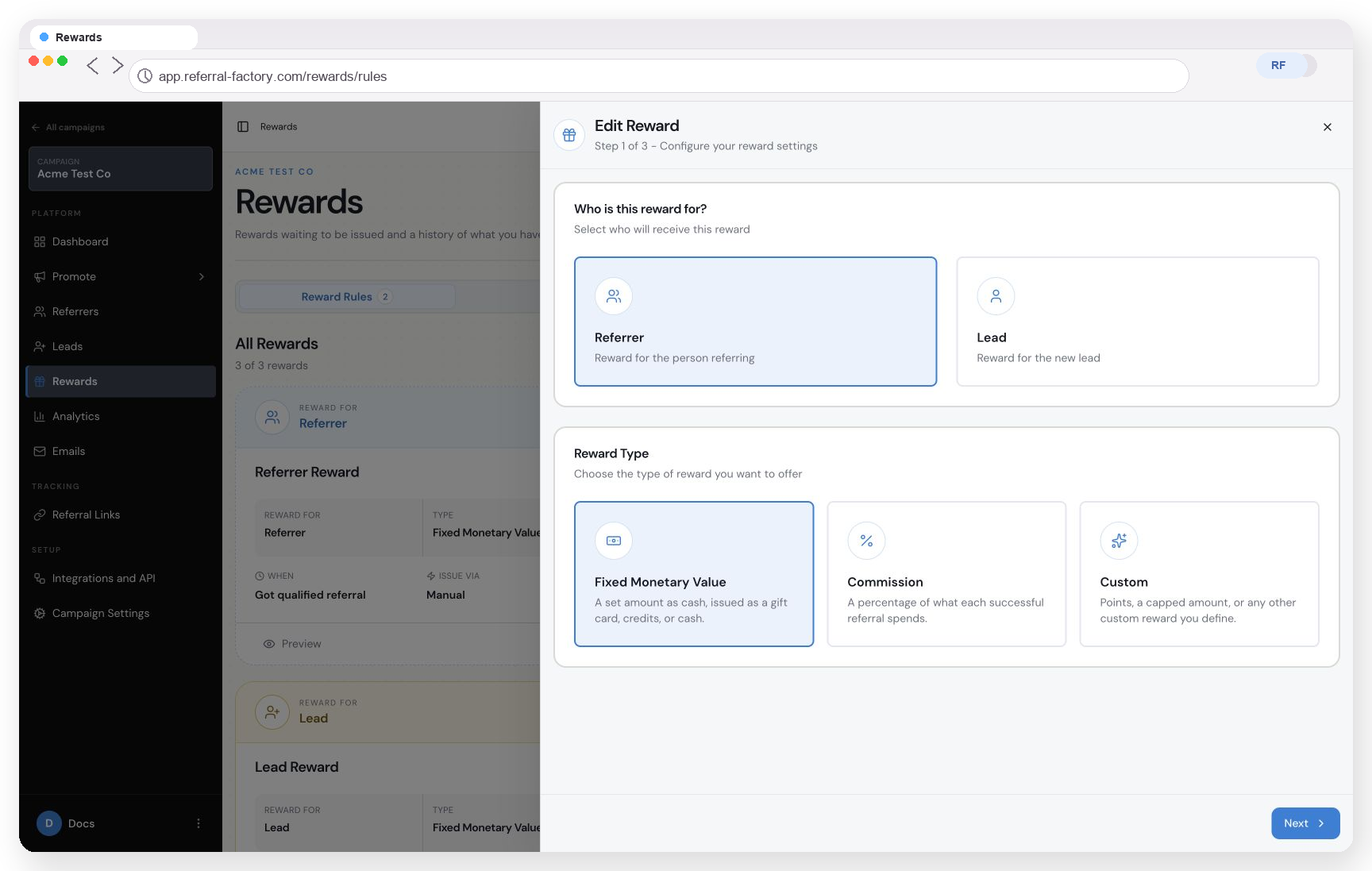Click the Leads person-plus icon in sidebar
This screenshot has width=1372, height=871.
click(40, 346)
